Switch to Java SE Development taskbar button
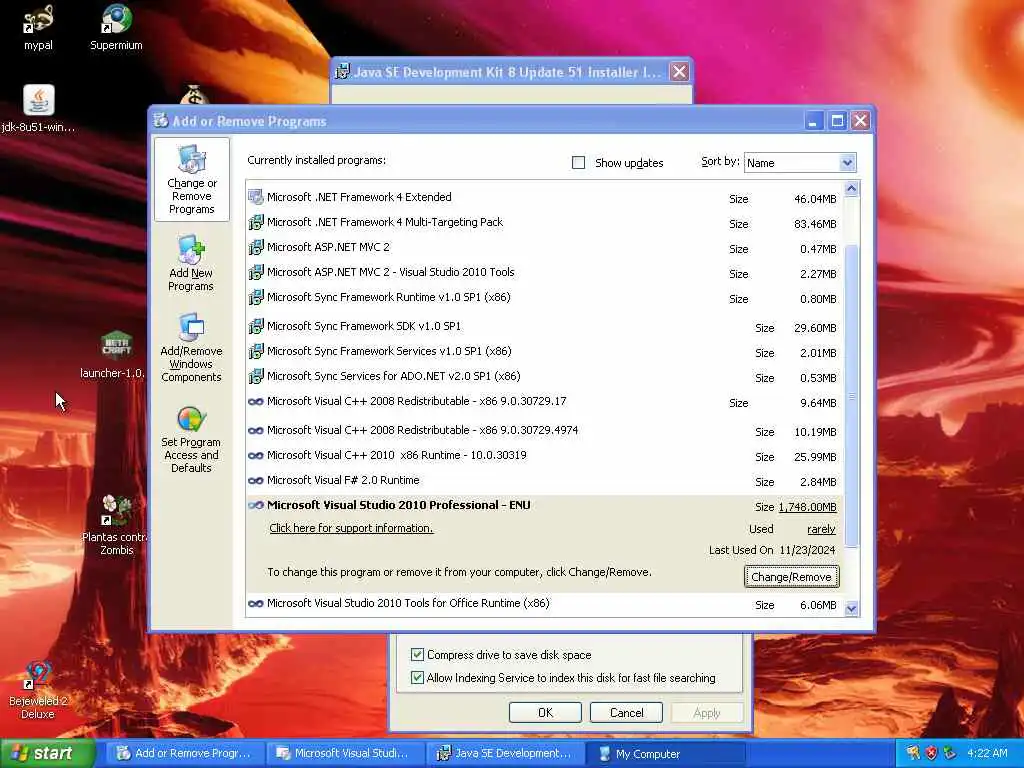The width and height of the screenshot is (1024, 768). 504,753
